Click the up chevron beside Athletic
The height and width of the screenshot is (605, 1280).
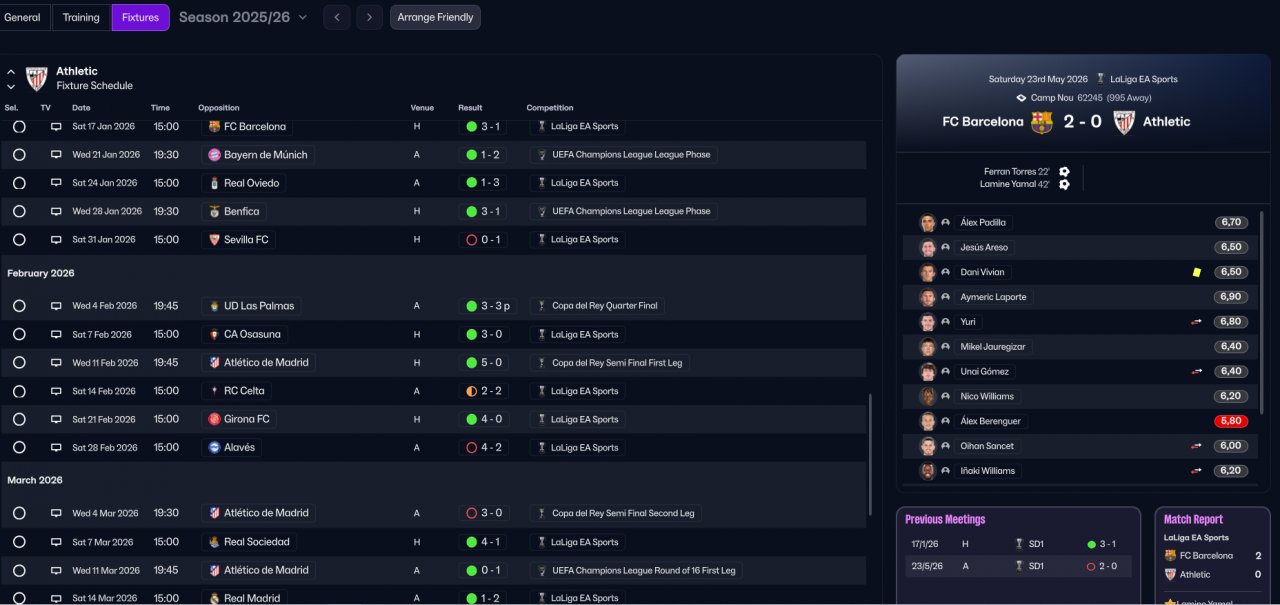11,72
